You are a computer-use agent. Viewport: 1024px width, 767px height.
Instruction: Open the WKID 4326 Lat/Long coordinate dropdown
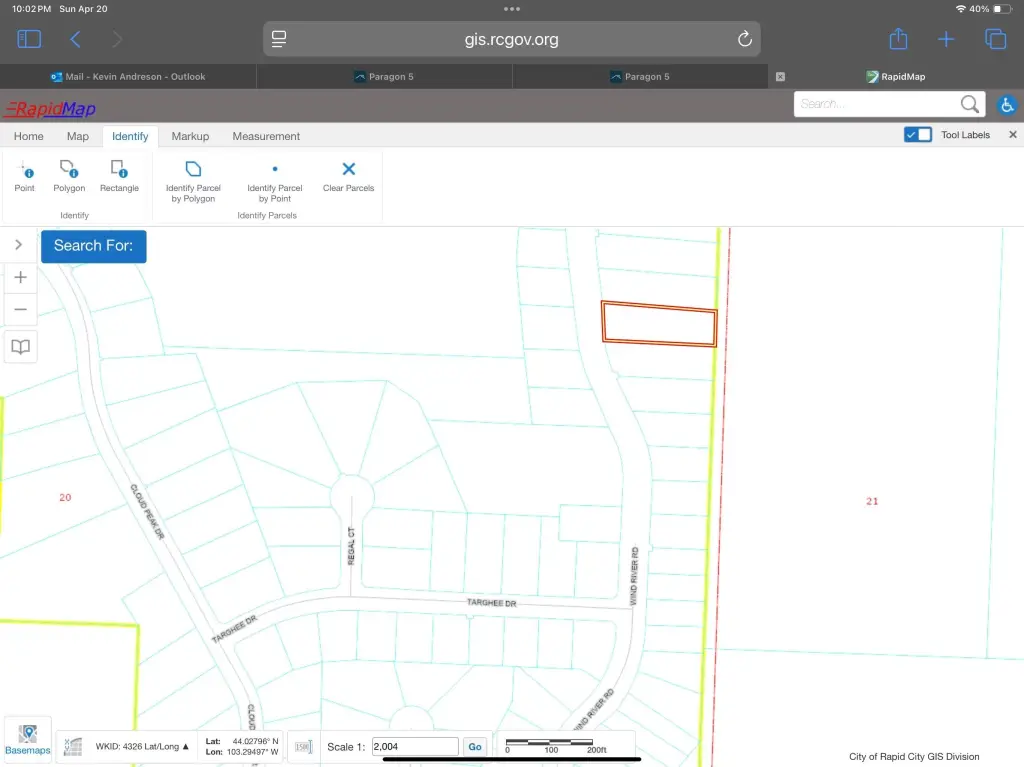click(142, 746)
